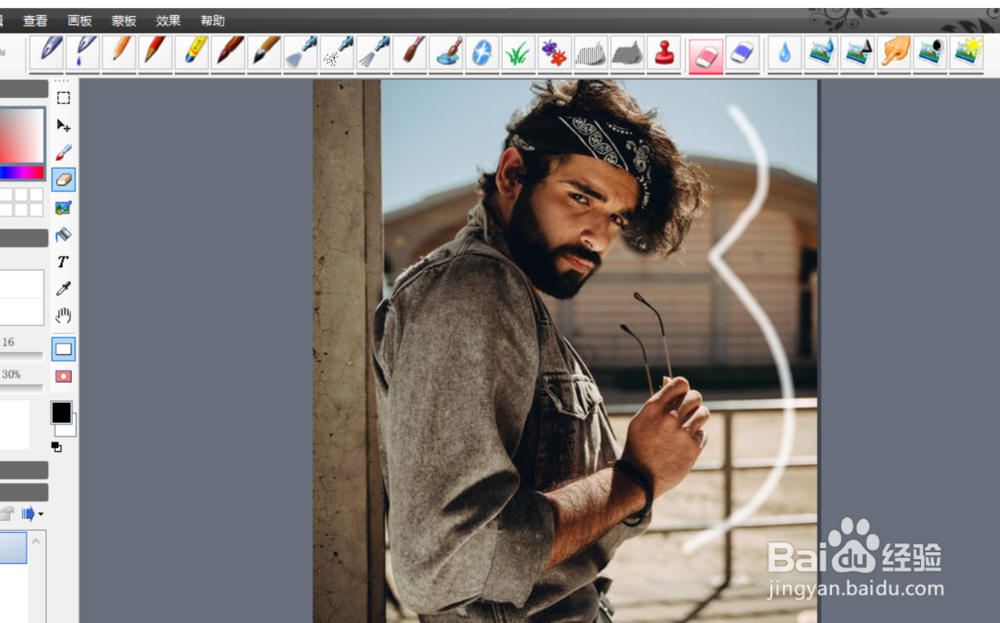Select the airbrush with dotted spray

(337, 54)
